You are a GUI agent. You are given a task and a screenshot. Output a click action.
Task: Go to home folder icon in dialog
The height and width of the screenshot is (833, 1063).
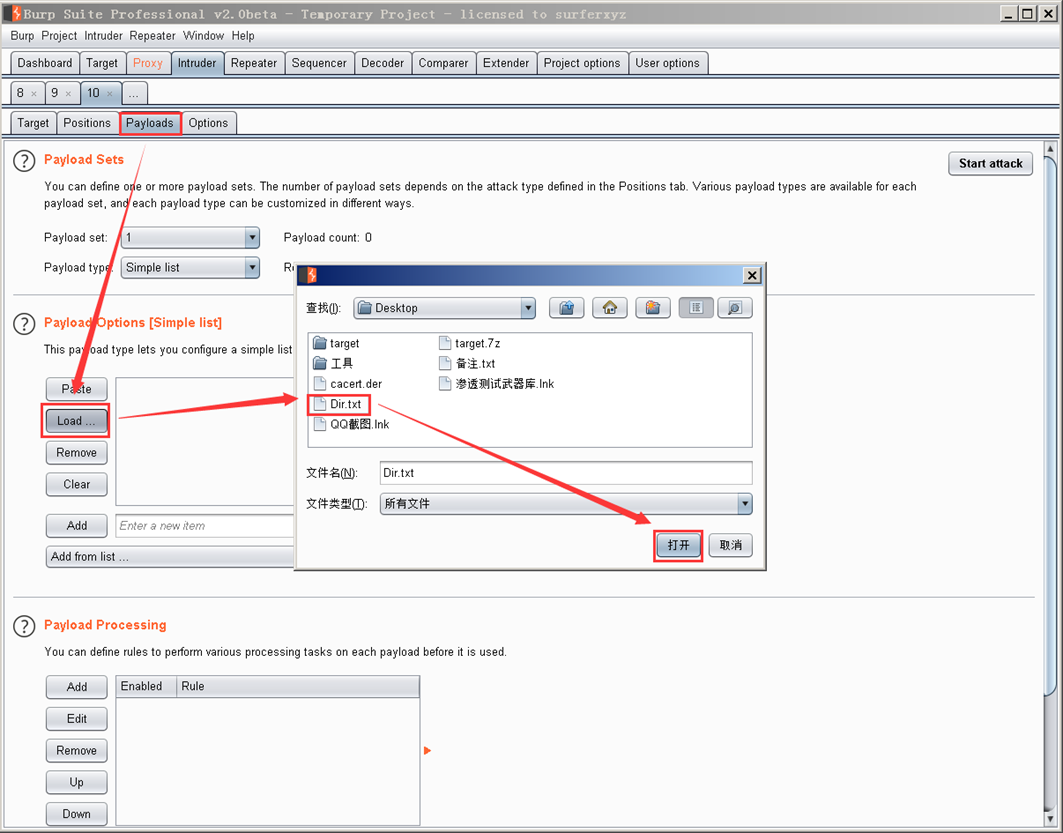coord(609,308)
